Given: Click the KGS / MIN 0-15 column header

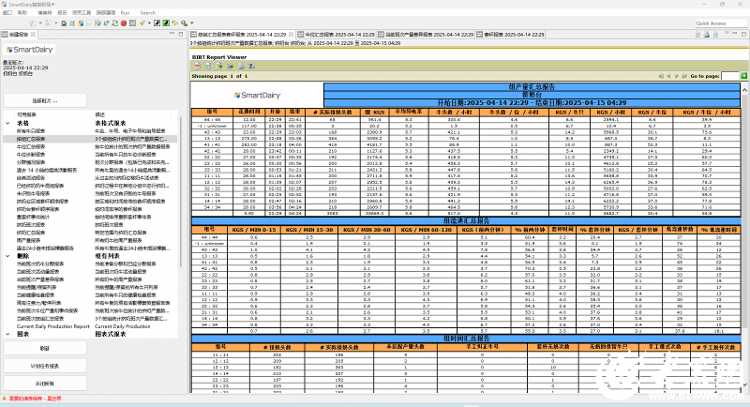Looking at the screenshot, I should [254, 230].
